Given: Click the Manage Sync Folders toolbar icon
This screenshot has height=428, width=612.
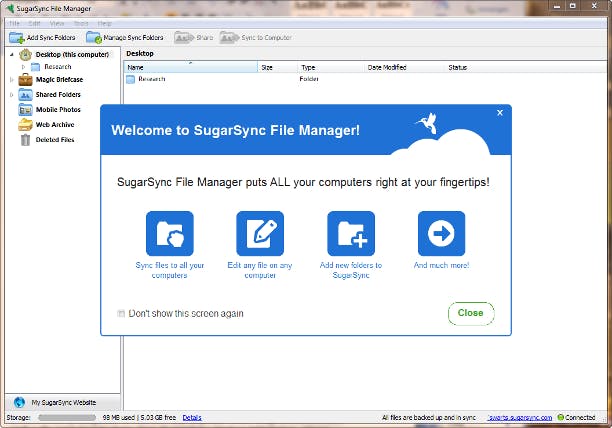Looking at the screenshot, I should pyautogui.click(x=94, y=38).
